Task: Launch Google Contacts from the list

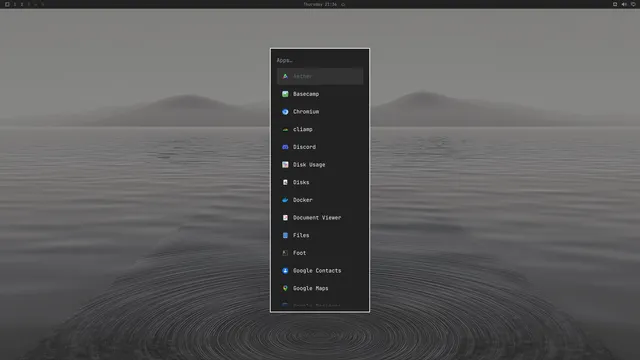Action: pos(320,271)
